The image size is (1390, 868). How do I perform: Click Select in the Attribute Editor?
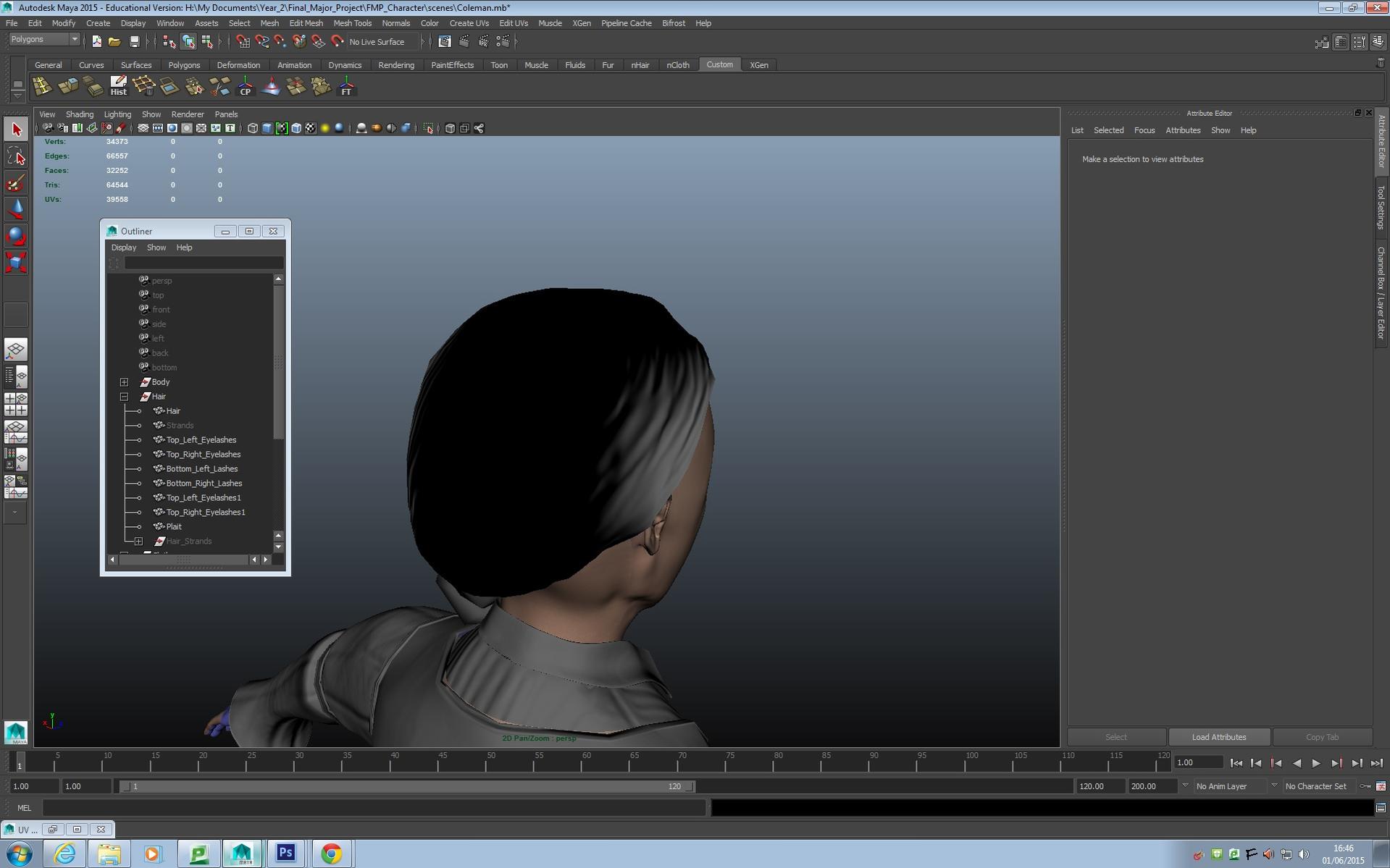(1115, 736)
